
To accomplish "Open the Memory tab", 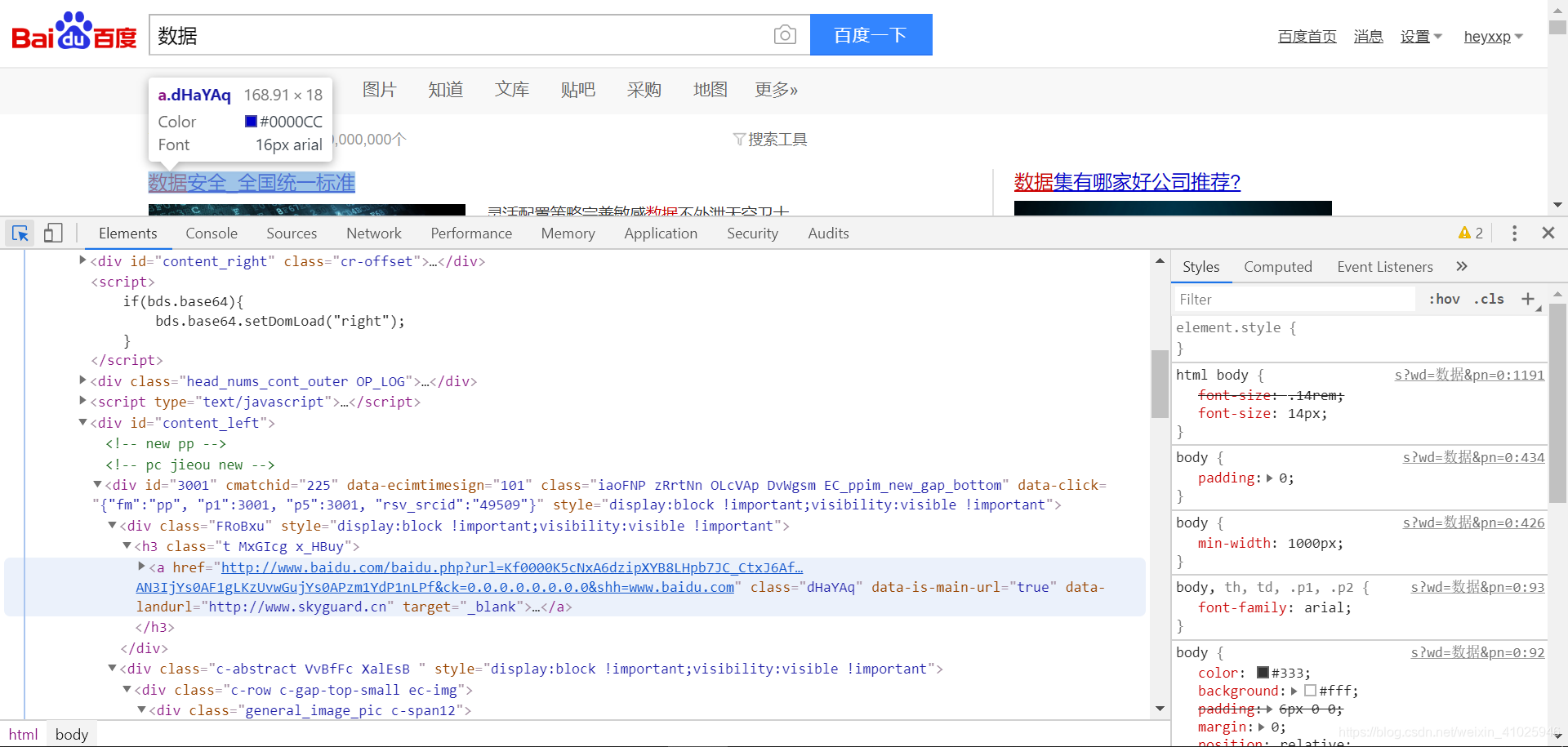I will (568, 233).
